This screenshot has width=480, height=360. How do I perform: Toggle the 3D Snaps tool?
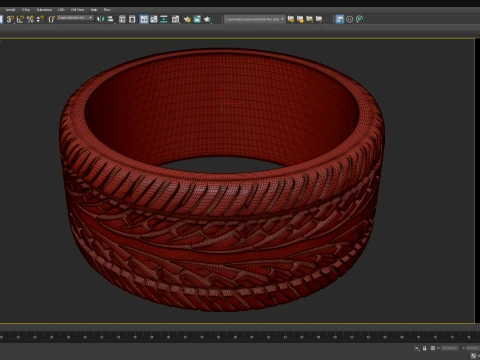point(10,19)
